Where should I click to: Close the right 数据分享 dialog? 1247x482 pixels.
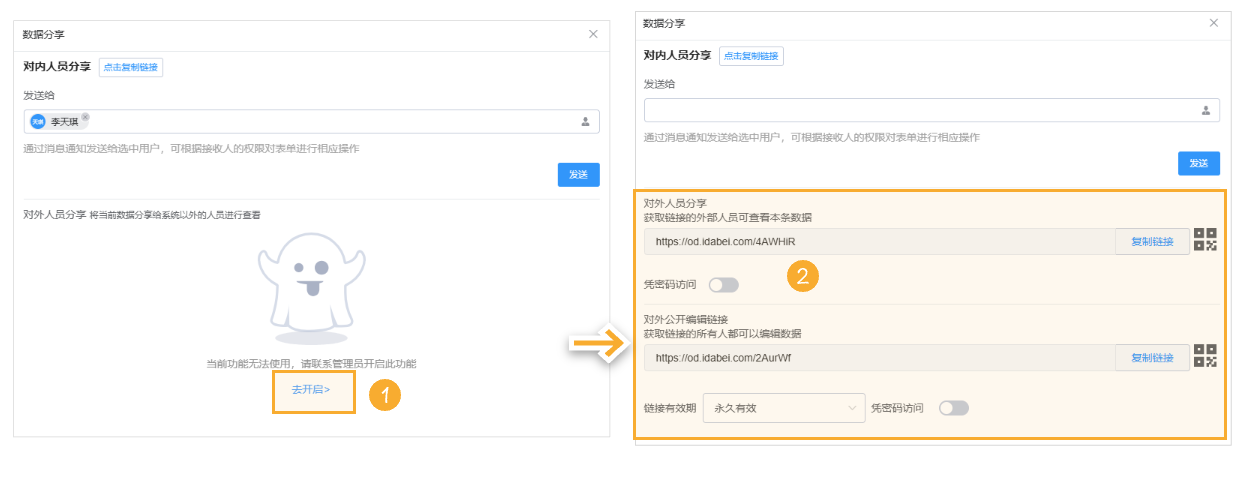click(1214, 23)
